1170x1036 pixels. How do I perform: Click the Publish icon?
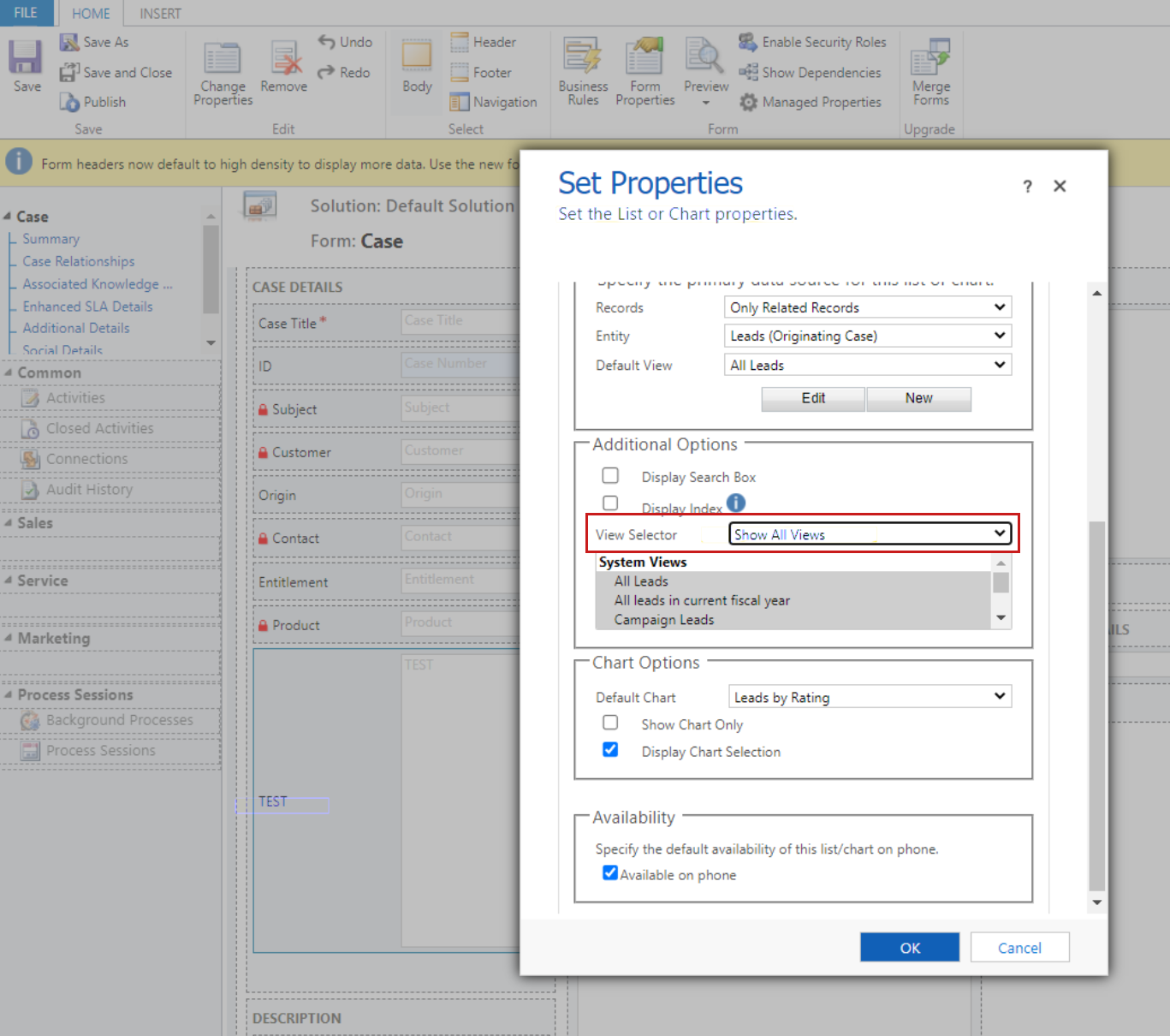[69, 102]
